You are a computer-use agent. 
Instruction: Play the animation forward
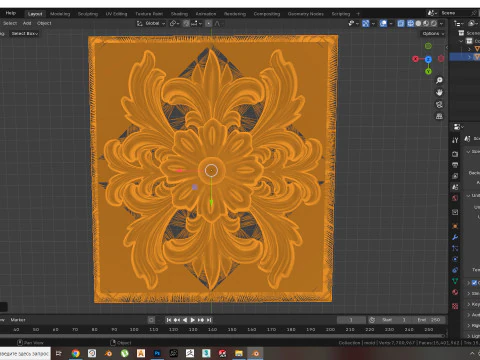coord(193,320)
